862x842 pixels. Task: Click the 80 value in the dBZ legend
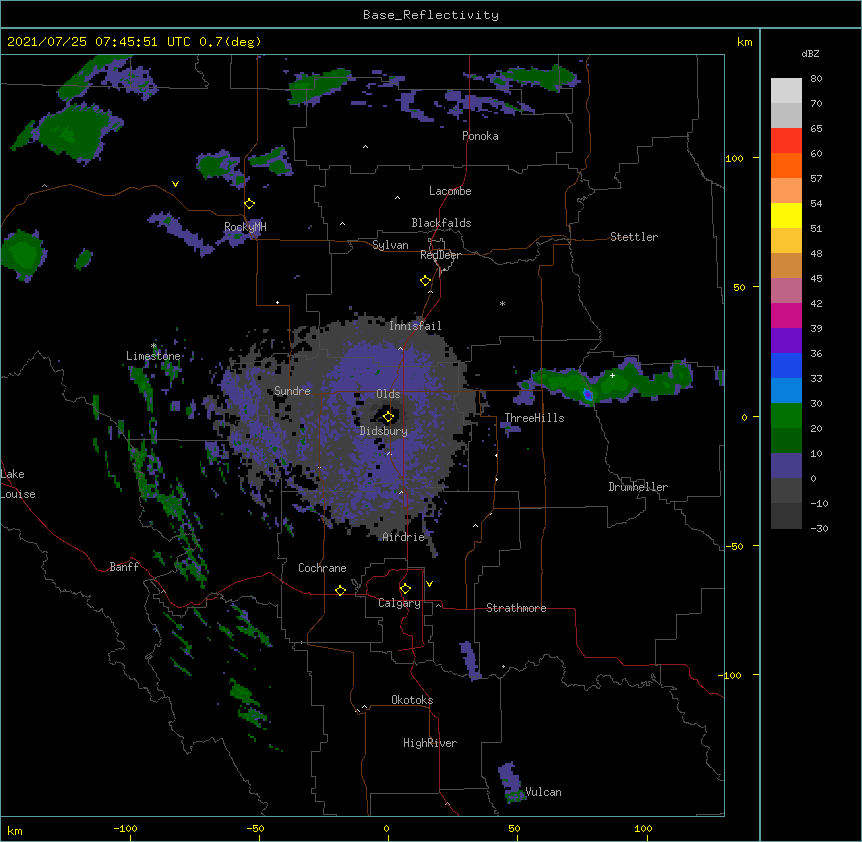(816, 79)
